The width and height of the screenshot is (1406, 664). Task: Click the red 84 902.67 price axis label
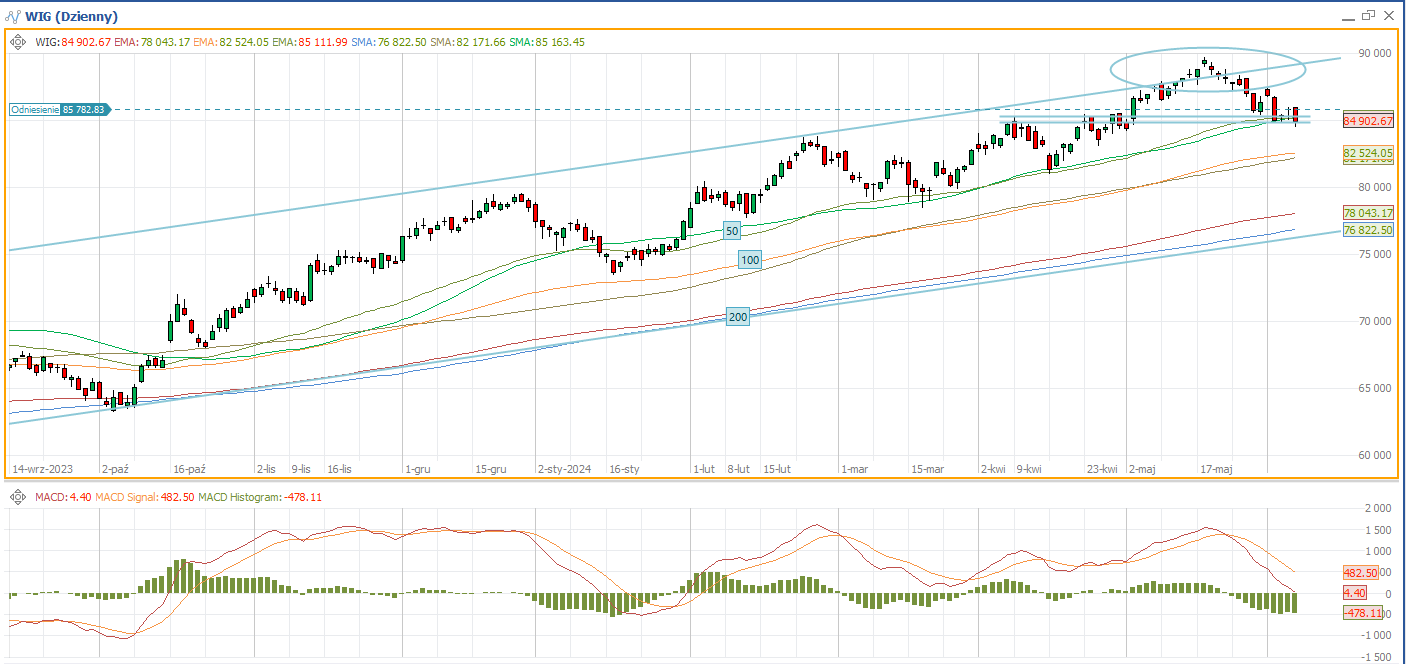point(1368,120)
